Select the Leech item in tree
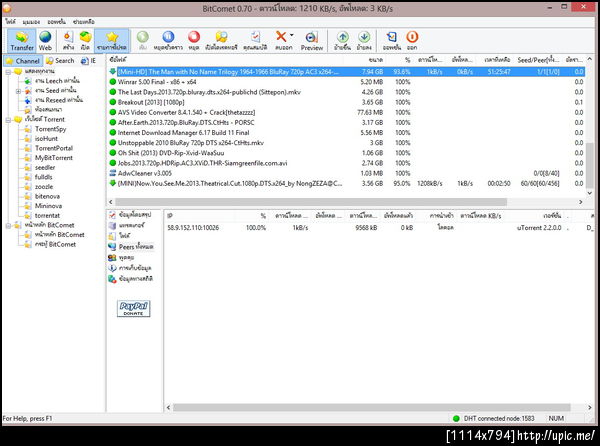The image size is (600, 446). (57, 81)
